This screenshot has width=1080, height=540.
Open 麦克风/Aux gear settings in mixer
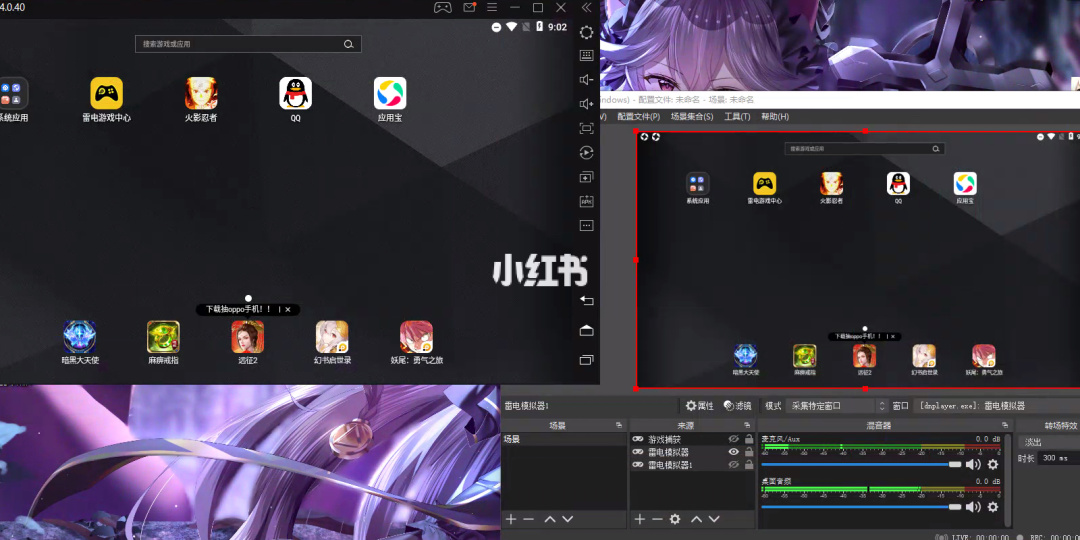coord(993,464)
